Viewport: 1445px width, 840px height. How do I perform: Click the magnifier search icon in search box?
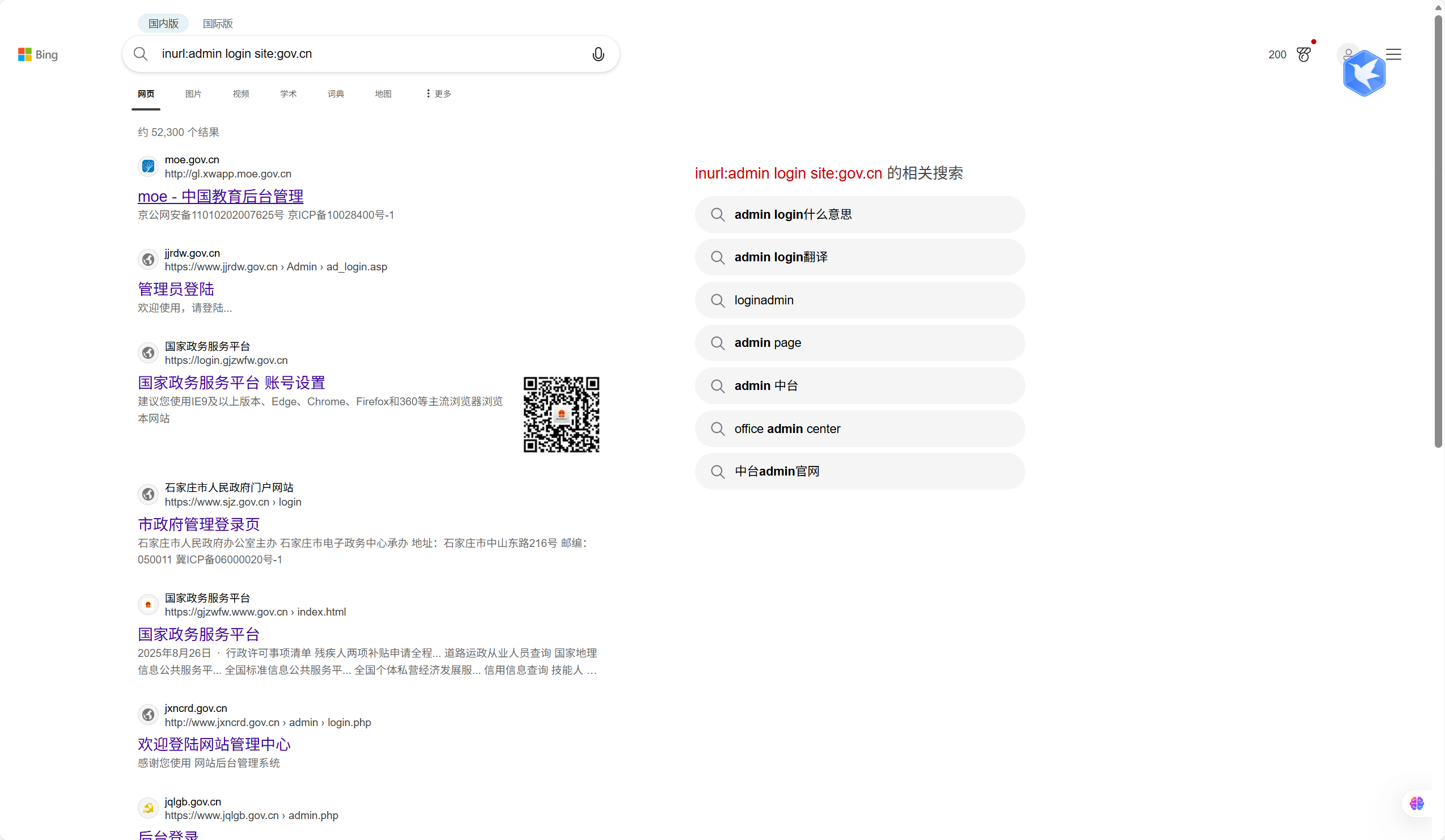pyautogui.click(x=141, y=54)
